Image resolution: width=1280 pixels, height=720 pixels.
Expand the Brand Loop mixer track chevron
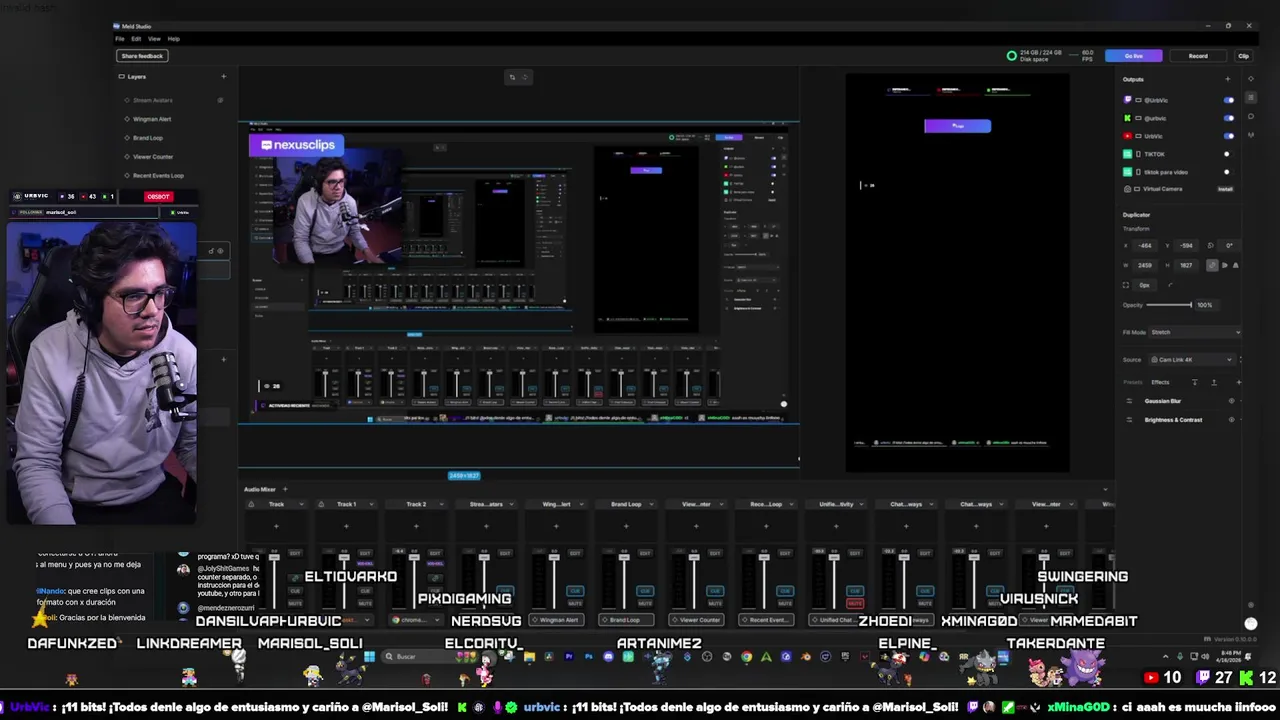click(651, 504)
